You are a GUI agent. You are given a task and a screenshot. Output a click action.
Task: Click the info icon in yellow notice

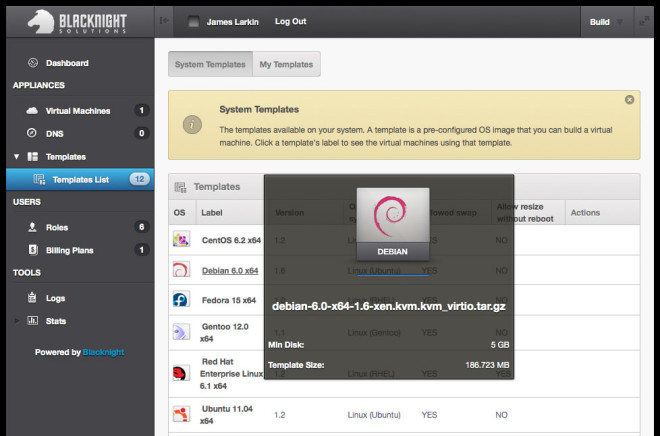(x=192, y=125)
